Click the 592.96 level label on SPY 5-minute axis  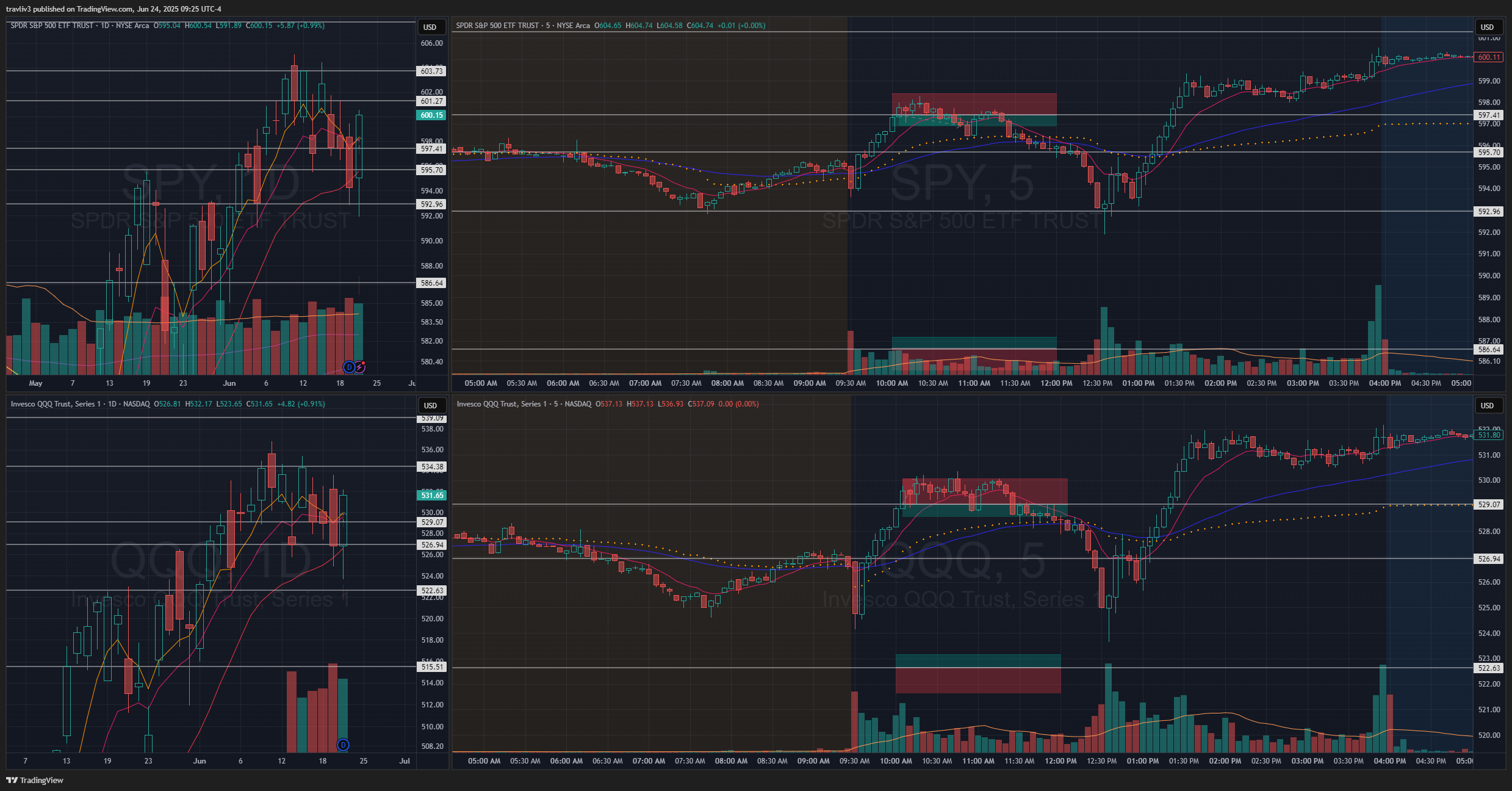[1489, 212]
